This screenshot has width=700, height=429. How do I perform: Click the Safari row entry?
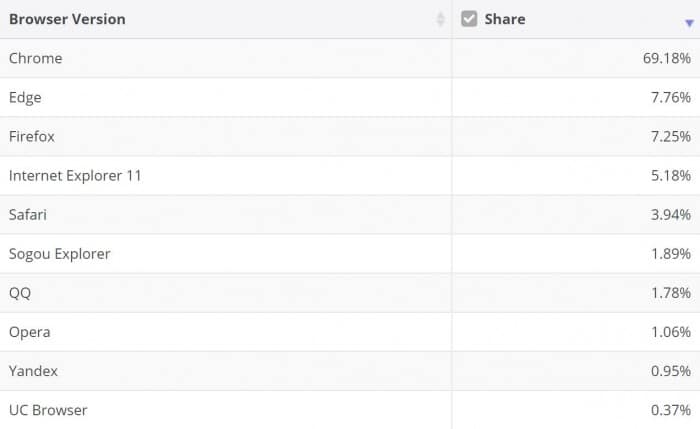click(28, 214)
